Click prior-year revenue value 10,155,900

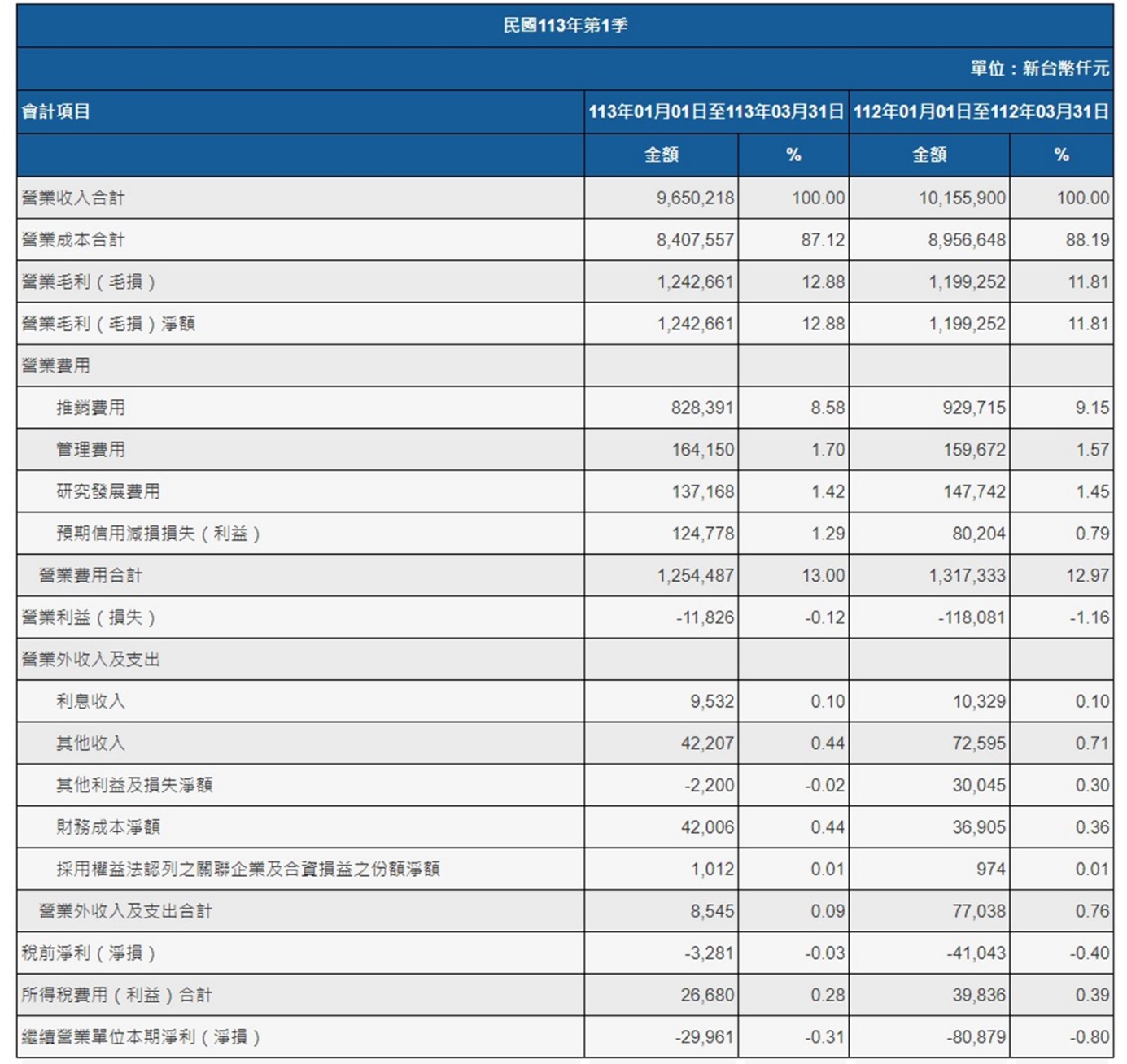pos(962,198)
